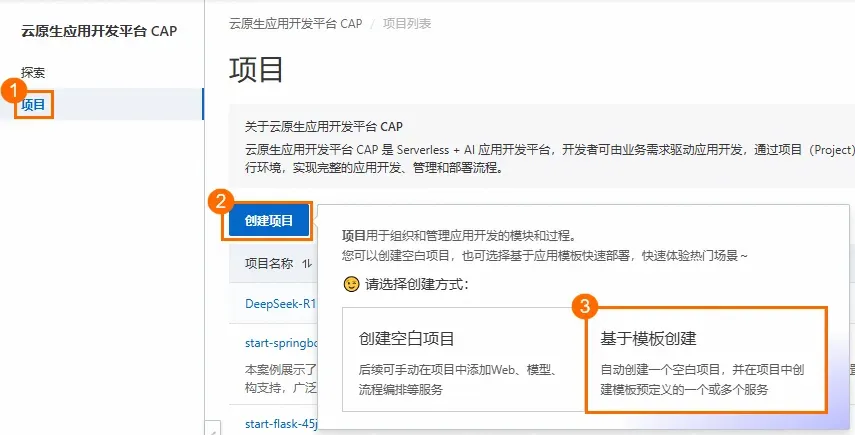Choose the 基于模板创建 card
Image resolution: width=855 pixels, height=435 pixels.
click(706, 359)
